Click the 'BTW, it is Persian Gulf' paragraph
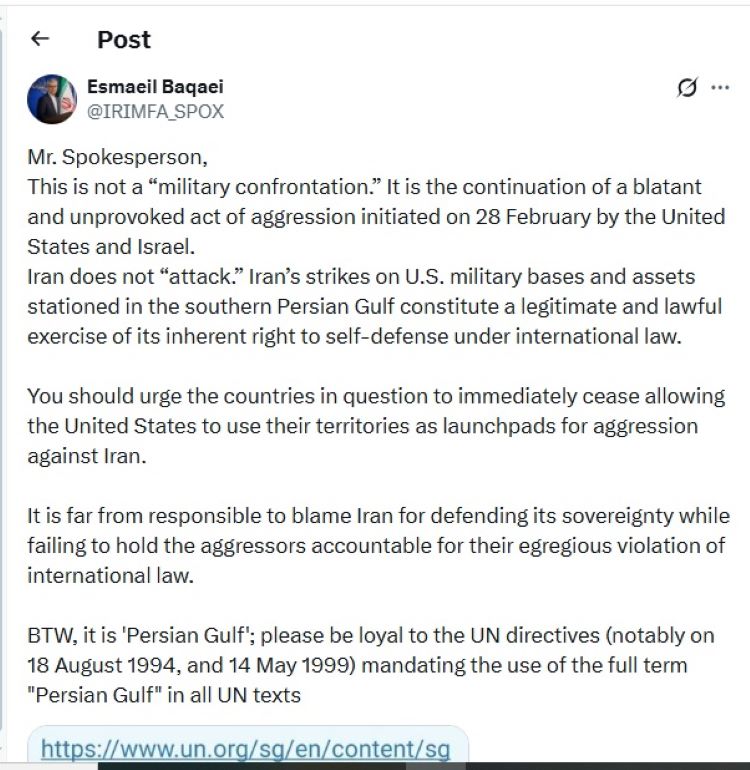The height and width of the screenshot is (770, 750). pyautogui.click(x=371, y=665)
